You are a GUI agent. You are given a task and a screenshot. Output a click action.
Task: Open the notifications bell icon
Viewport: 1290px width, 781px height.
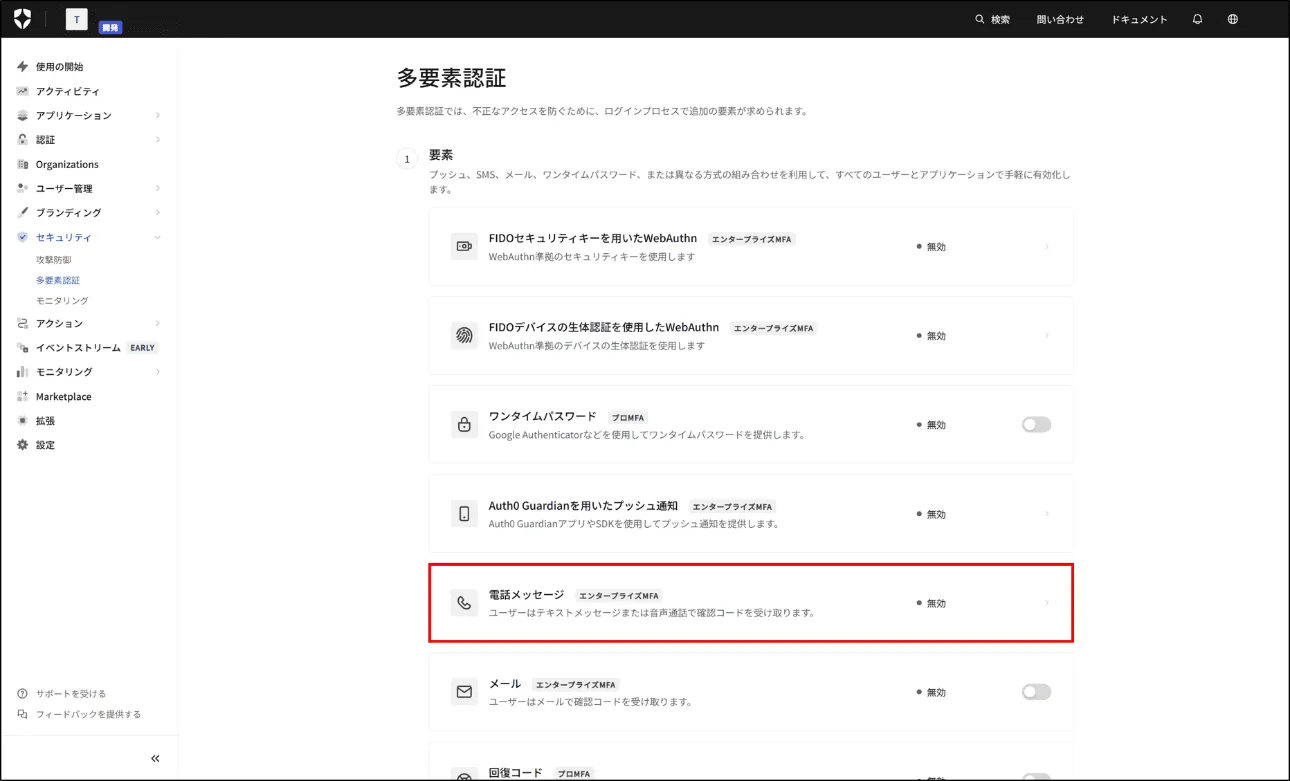coord(1197,19)
